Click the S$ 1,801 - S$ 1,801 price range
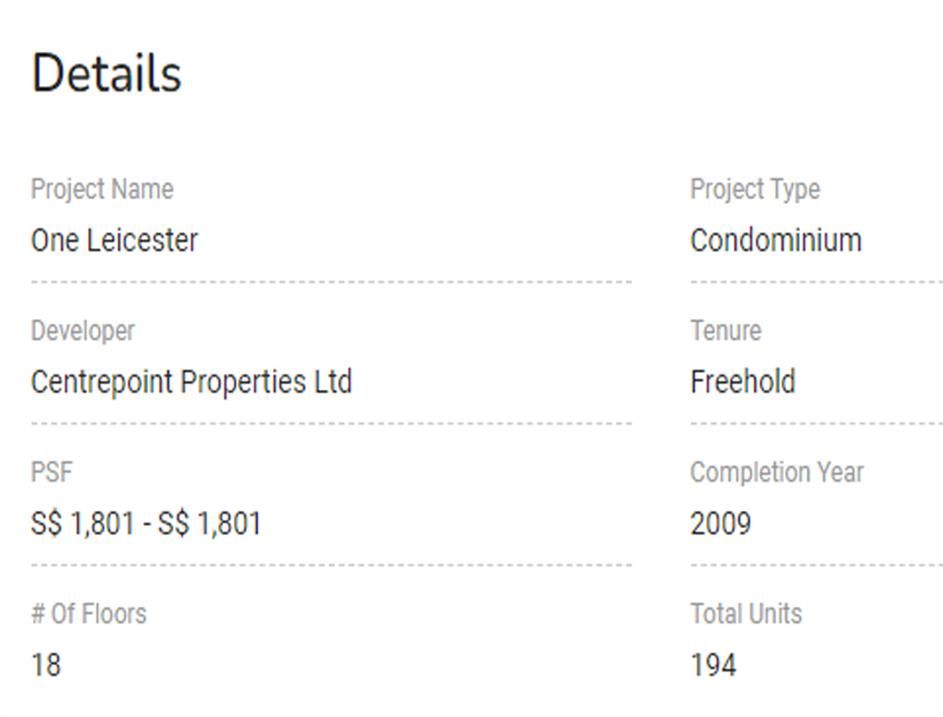Screen dimensions: 943x717 point(146,523)
